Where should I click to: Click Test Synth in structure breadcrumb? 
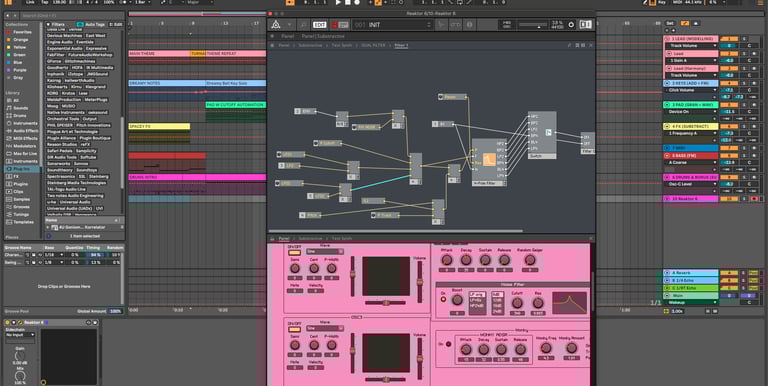342,45
